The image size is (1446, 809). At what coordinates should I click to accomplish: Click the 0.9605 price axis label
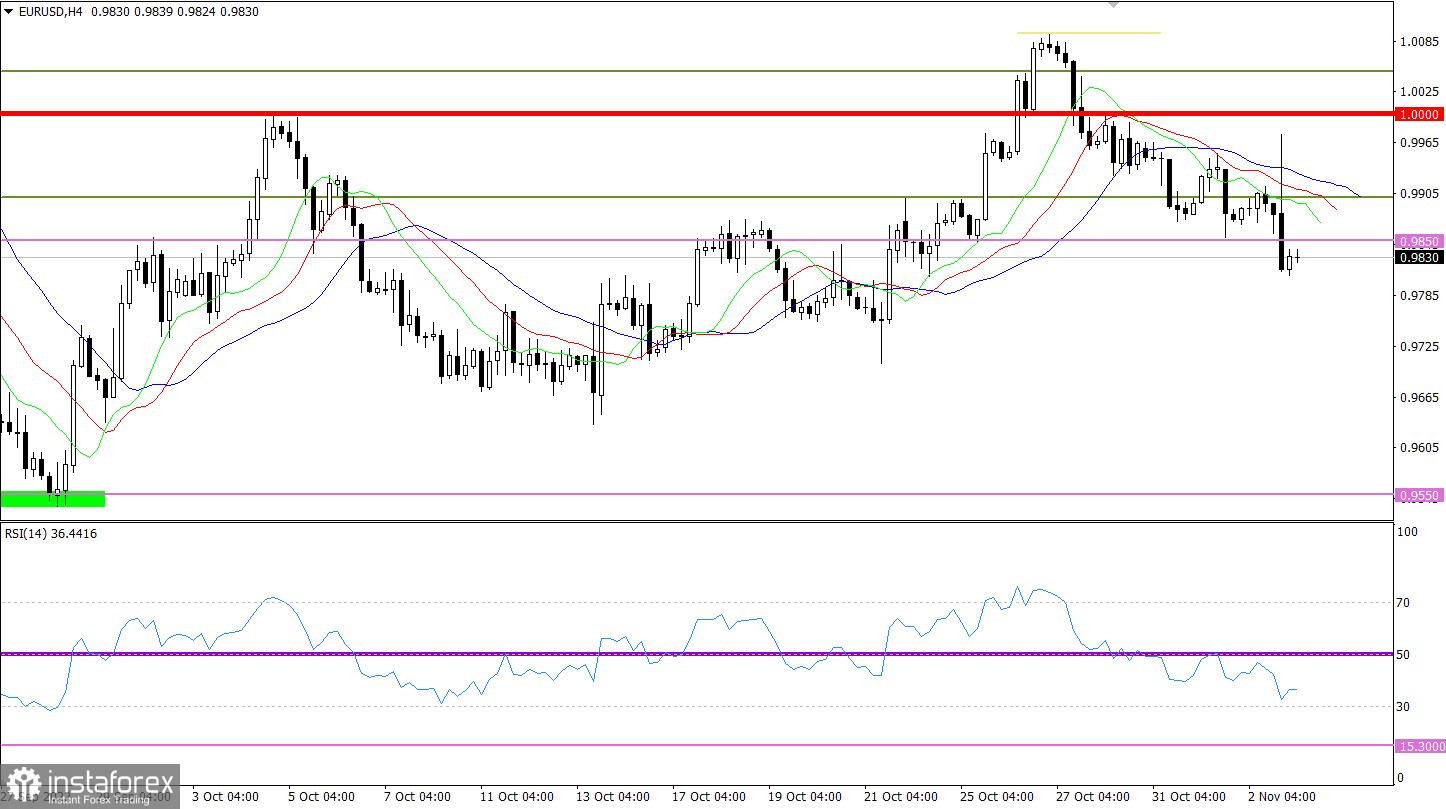1420,449
